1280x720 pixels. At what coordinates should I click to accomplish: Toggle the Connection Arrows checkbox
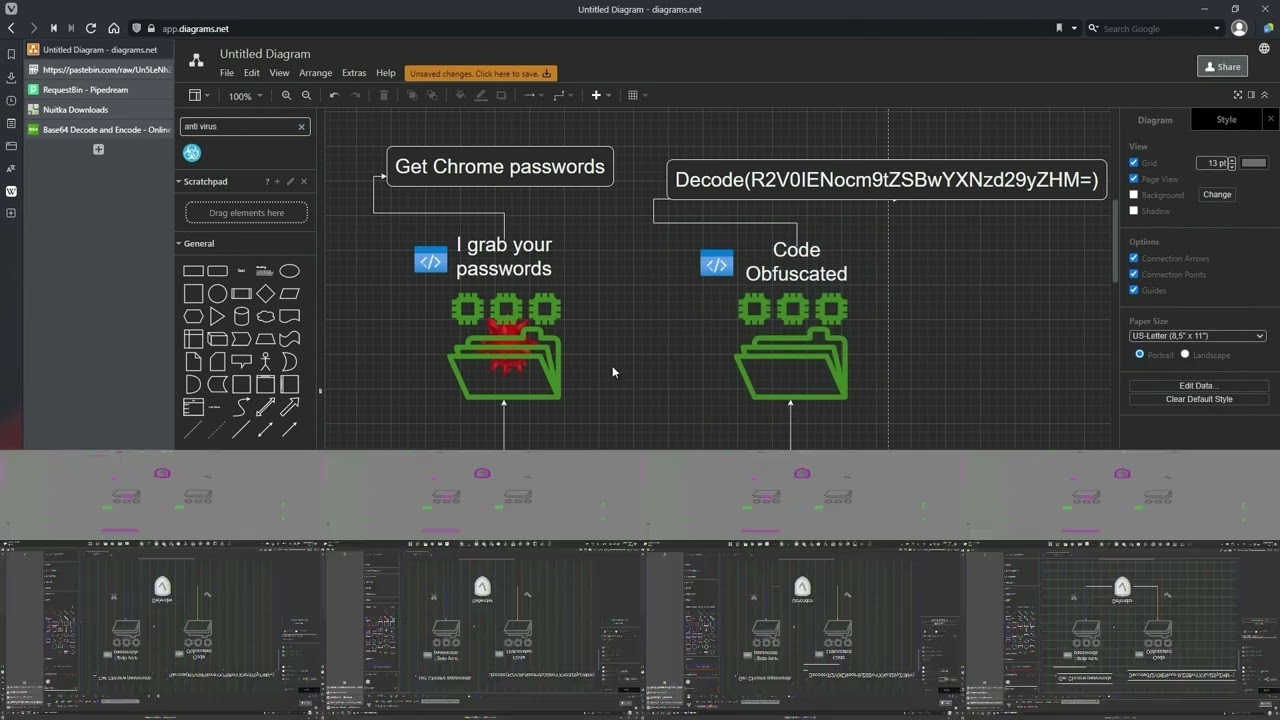pos(1134,258)
